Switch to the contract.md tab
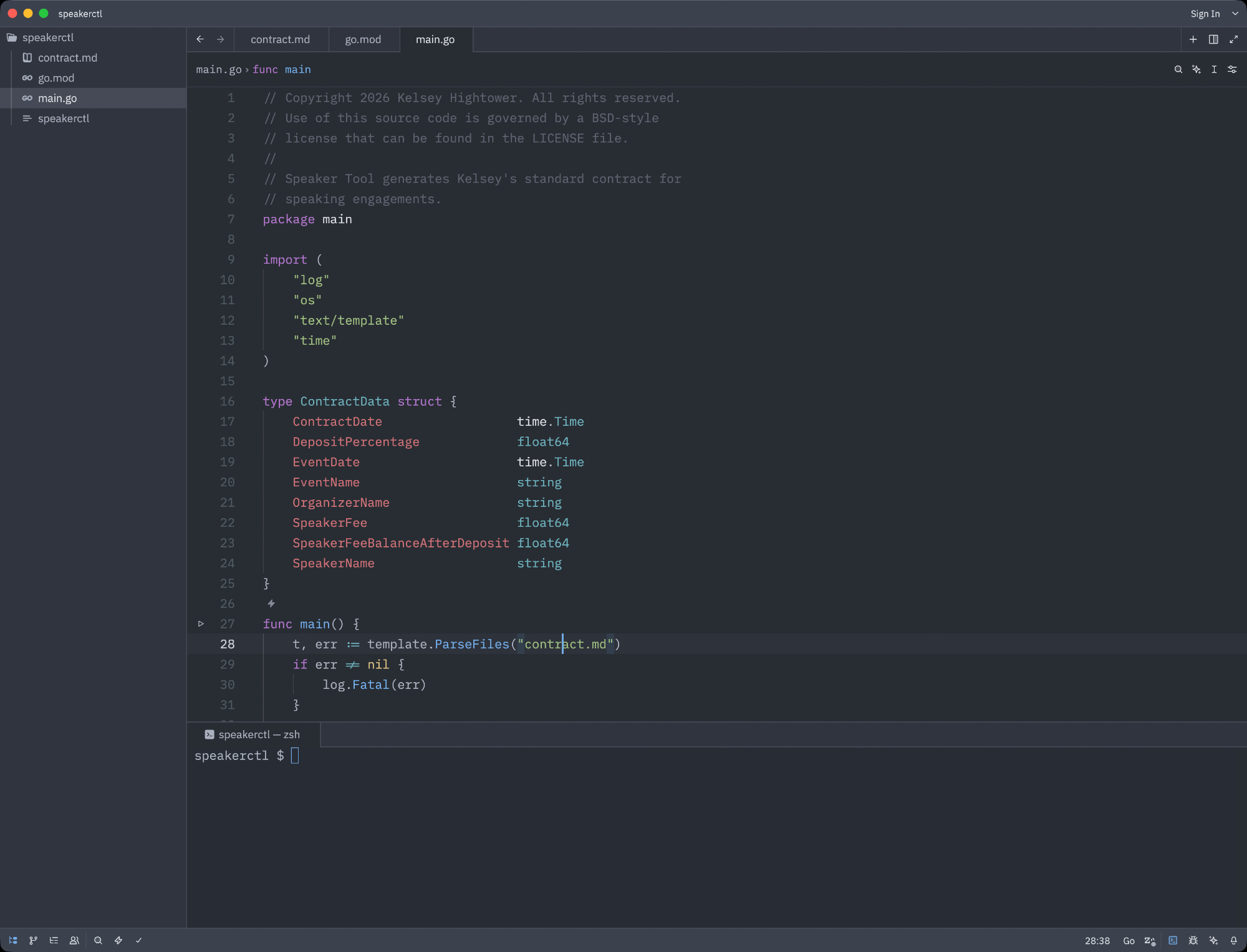The height and width of the screenshot is (952, 1247). pos(280,39)
